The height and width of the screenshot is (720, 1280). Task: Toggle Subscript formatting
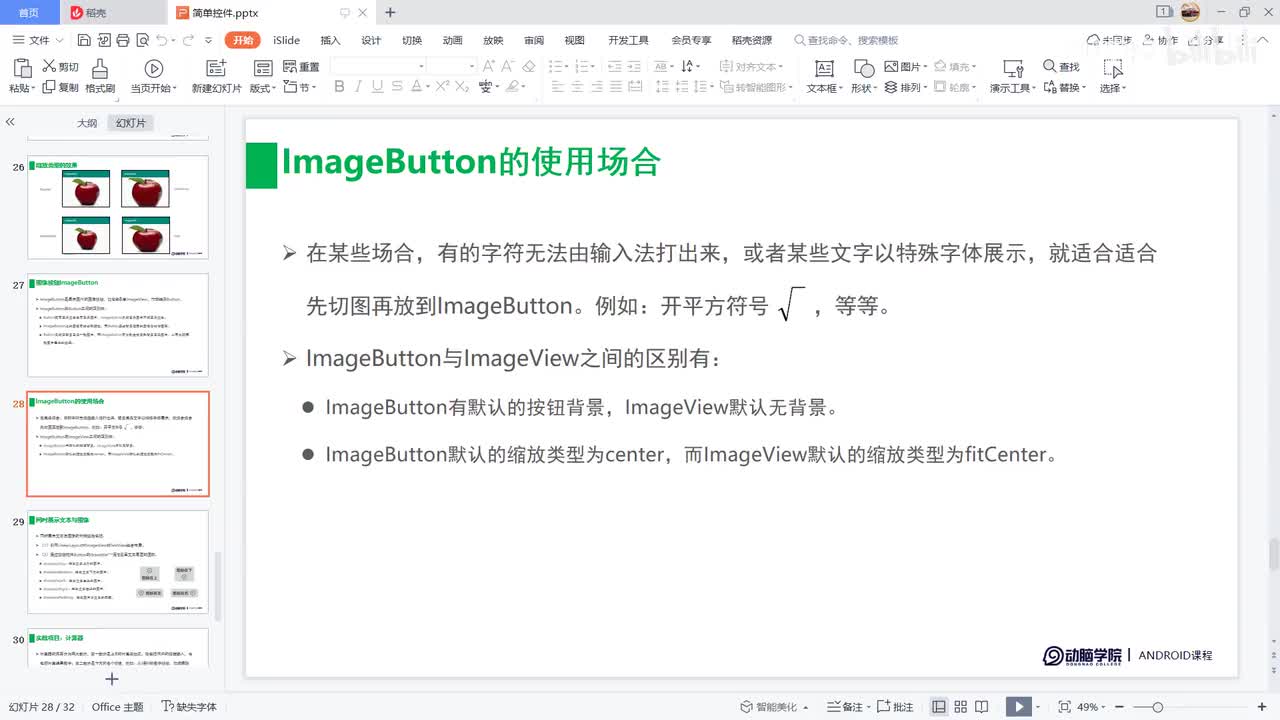click(462, 87)
